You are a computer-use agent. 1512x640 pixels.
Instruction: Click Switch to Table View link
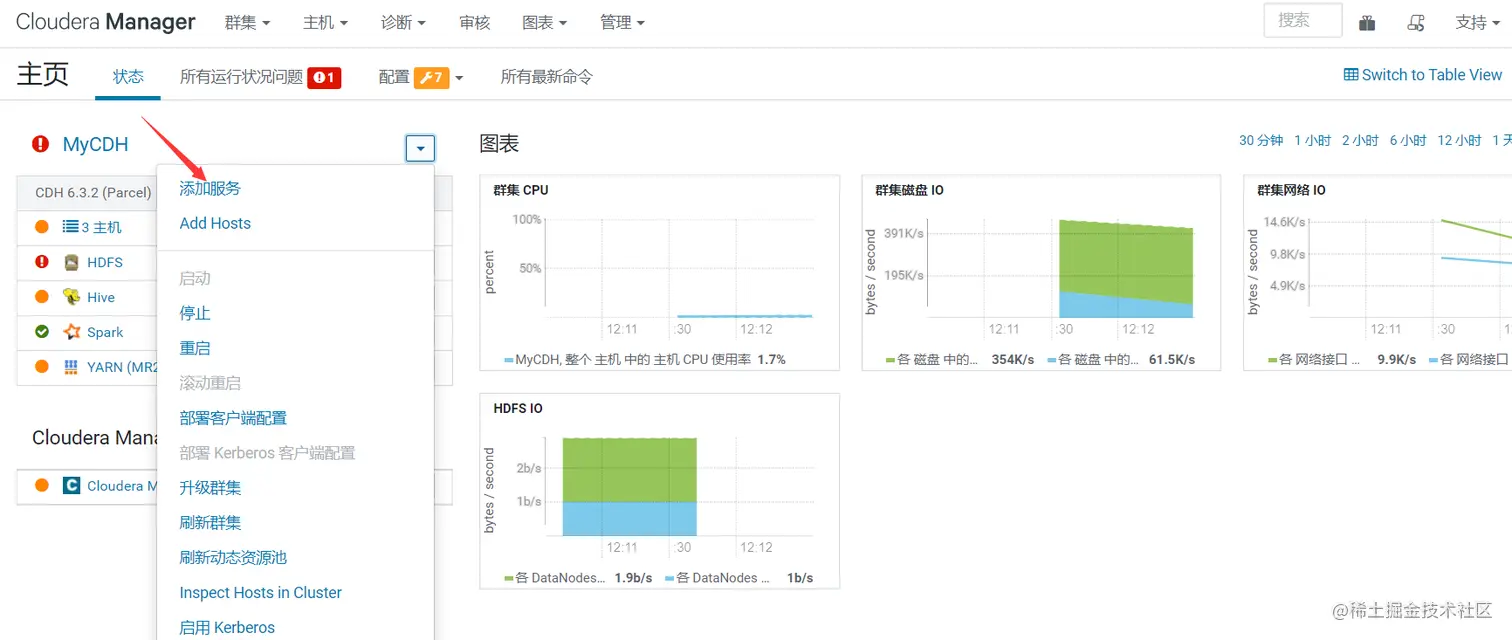click(1423, 75)
